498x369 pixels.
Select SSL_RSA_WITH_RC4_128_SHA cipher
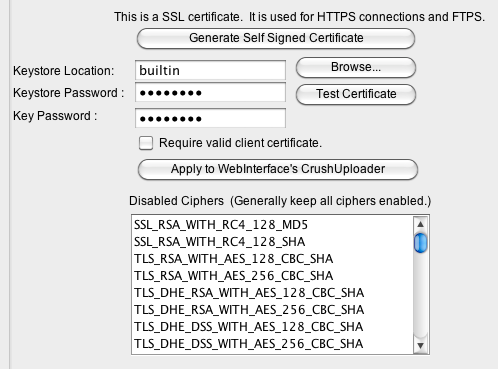click(272, 242)
